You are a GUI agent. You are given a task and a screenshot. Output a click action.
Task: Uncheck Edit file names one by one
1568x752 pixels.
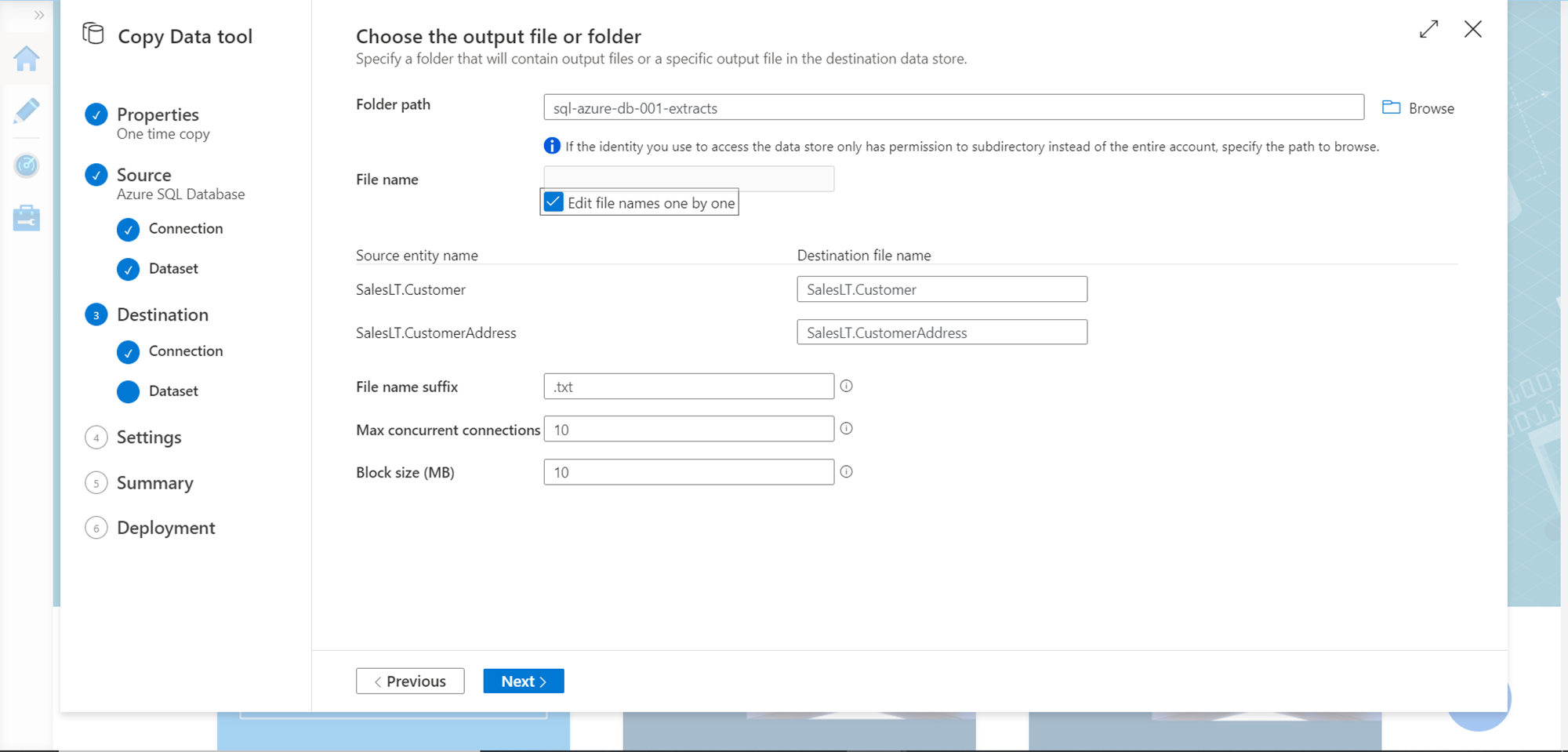[554, 202]
